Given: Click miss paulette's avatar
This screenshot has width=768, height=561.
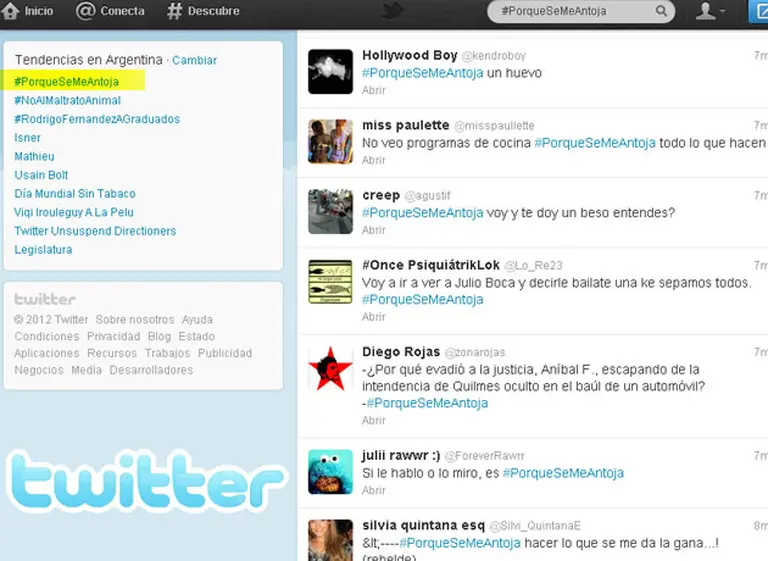Looking at the screenshot, I should point(330,142).
